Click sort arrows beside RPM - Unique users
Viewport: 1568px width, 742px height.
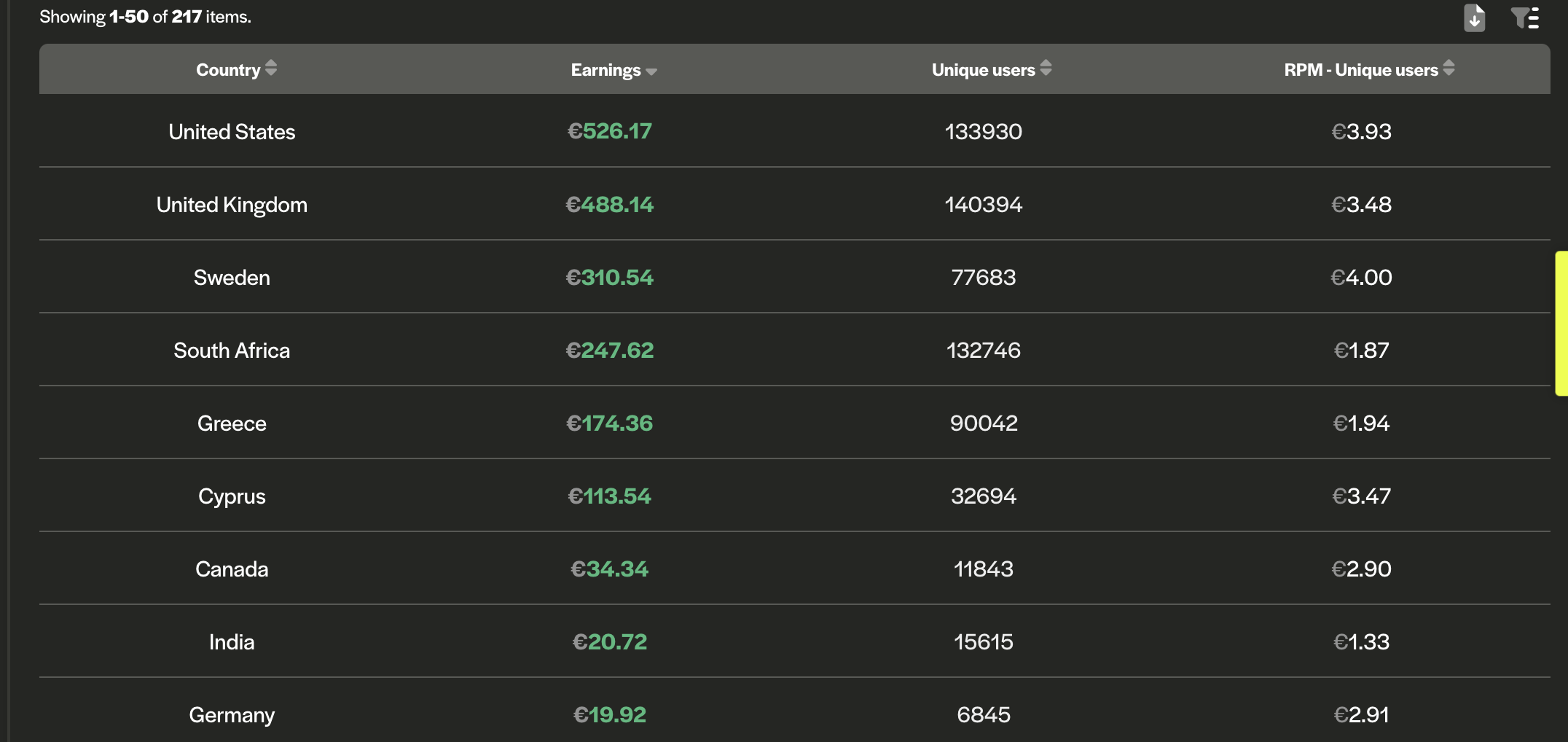[1449, 69]
